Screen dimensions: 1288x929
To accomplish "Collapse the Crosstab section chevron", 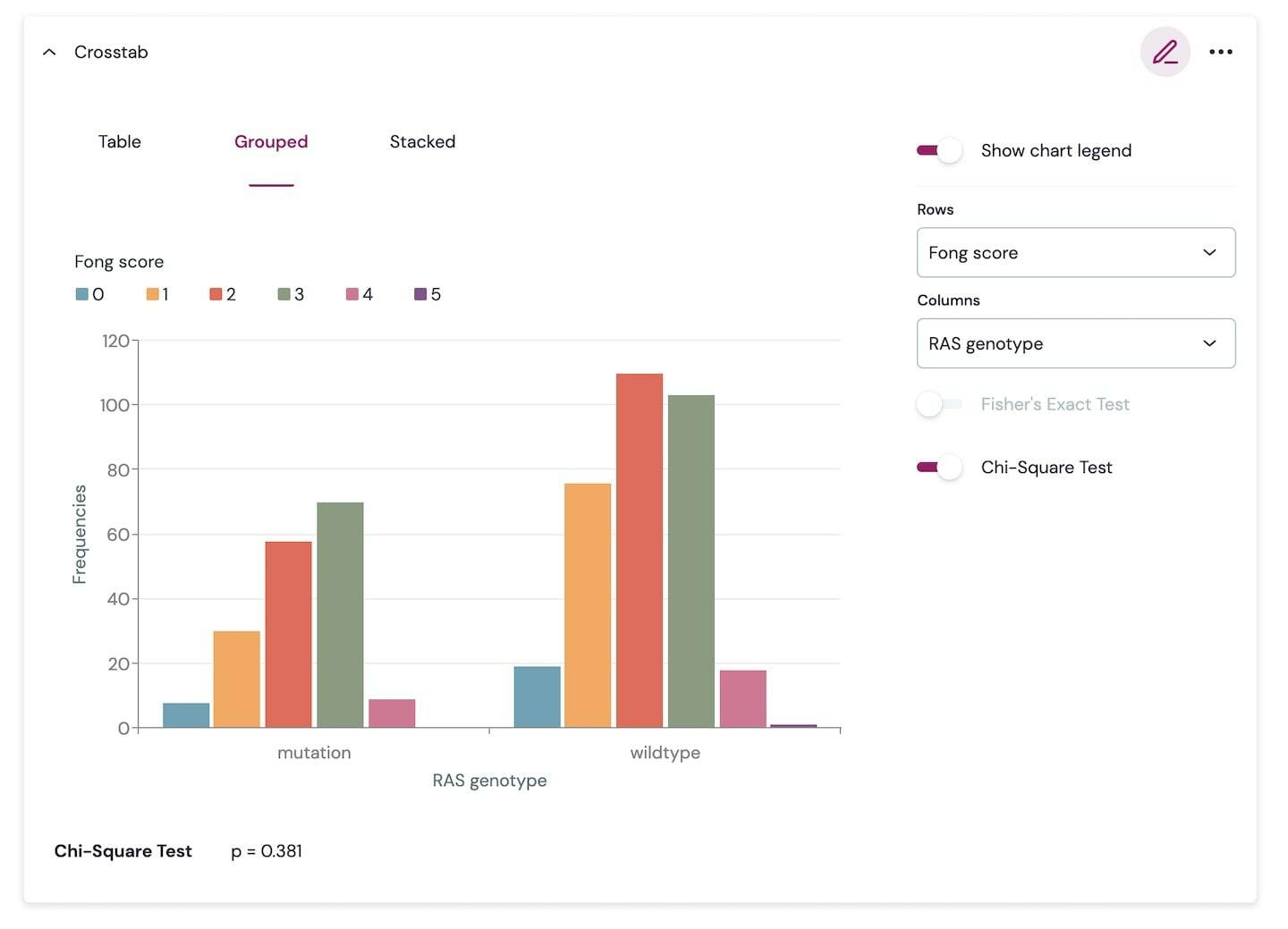I will point(49,52).
